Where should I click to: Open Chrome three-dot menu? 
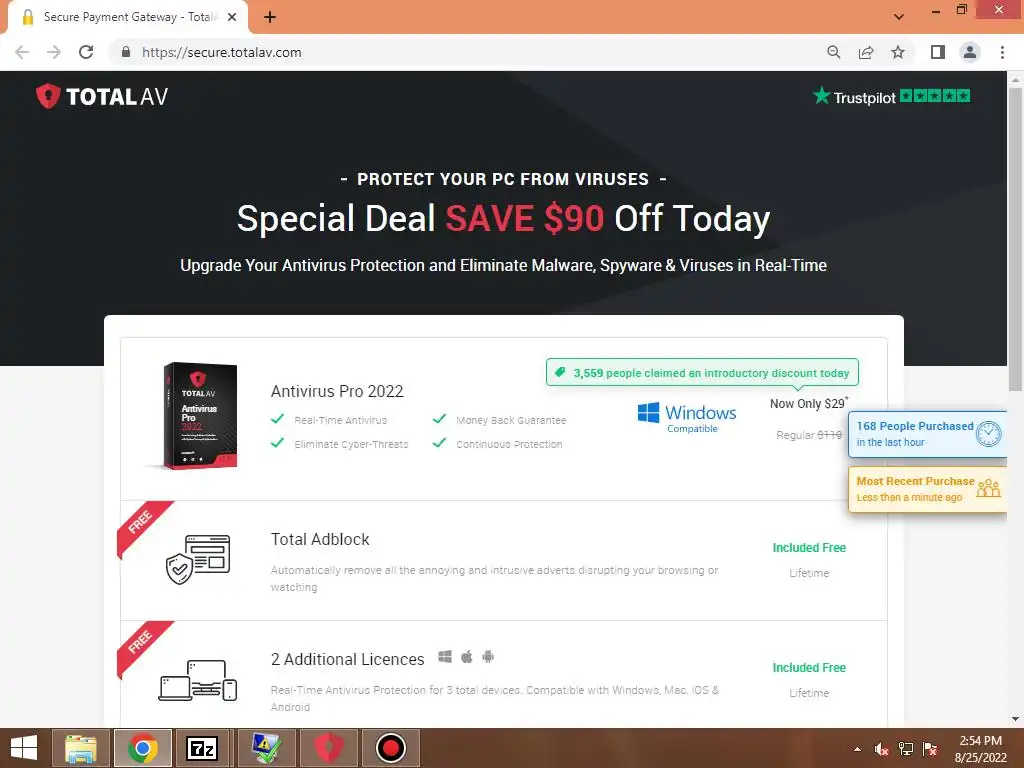1002,52
